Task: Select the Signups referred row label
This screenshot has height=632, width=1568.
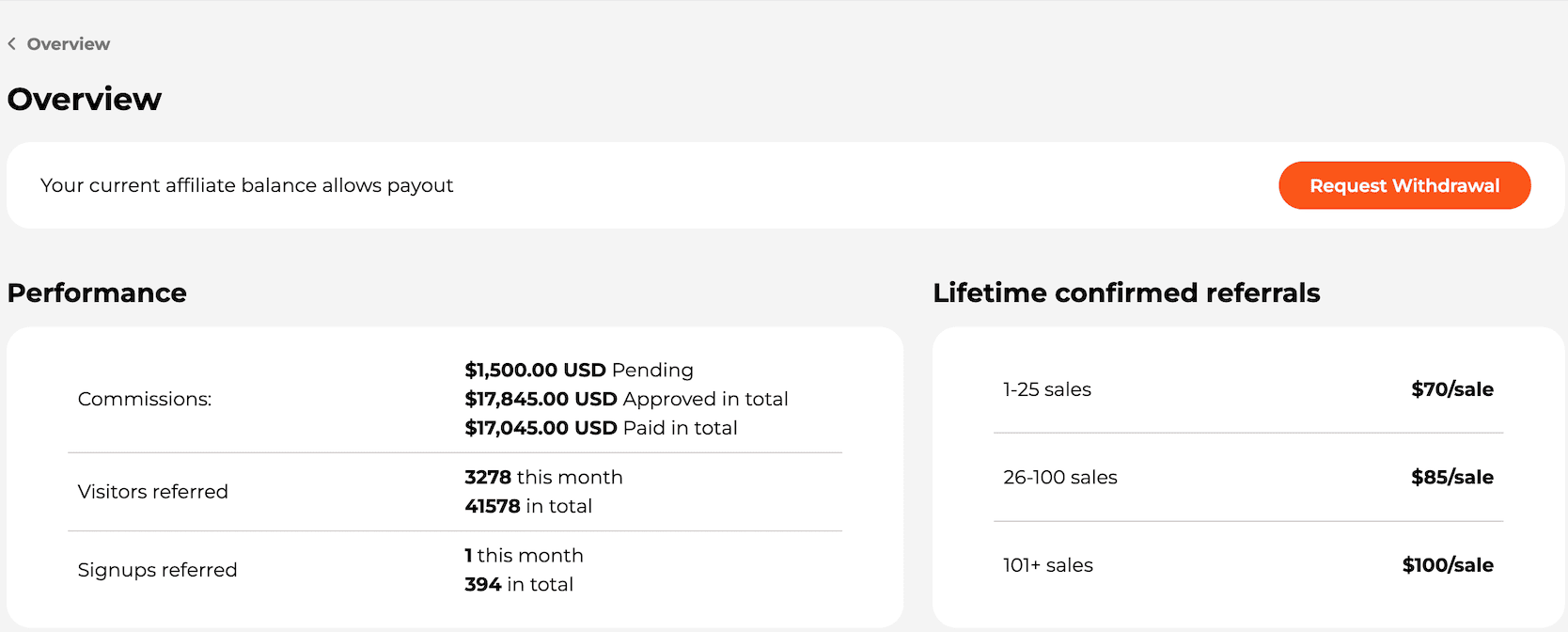Action: point(157,570)
